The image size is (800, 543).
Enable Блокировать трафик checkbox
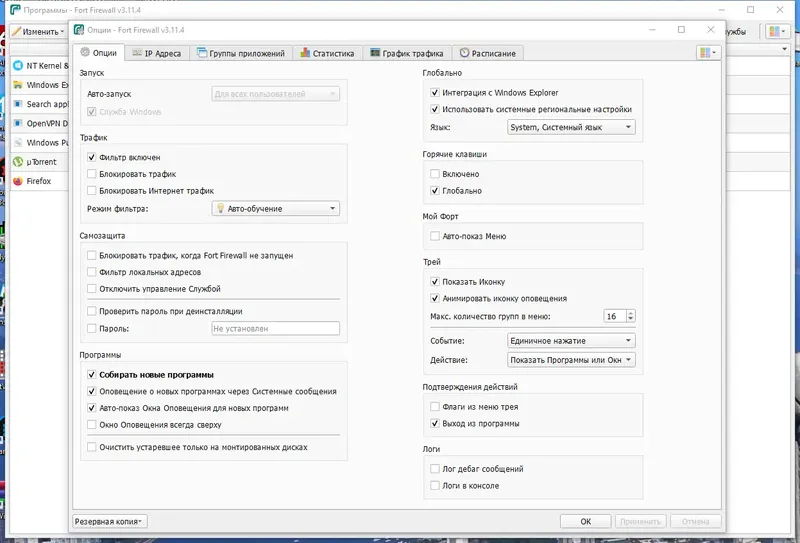(92, 174)
